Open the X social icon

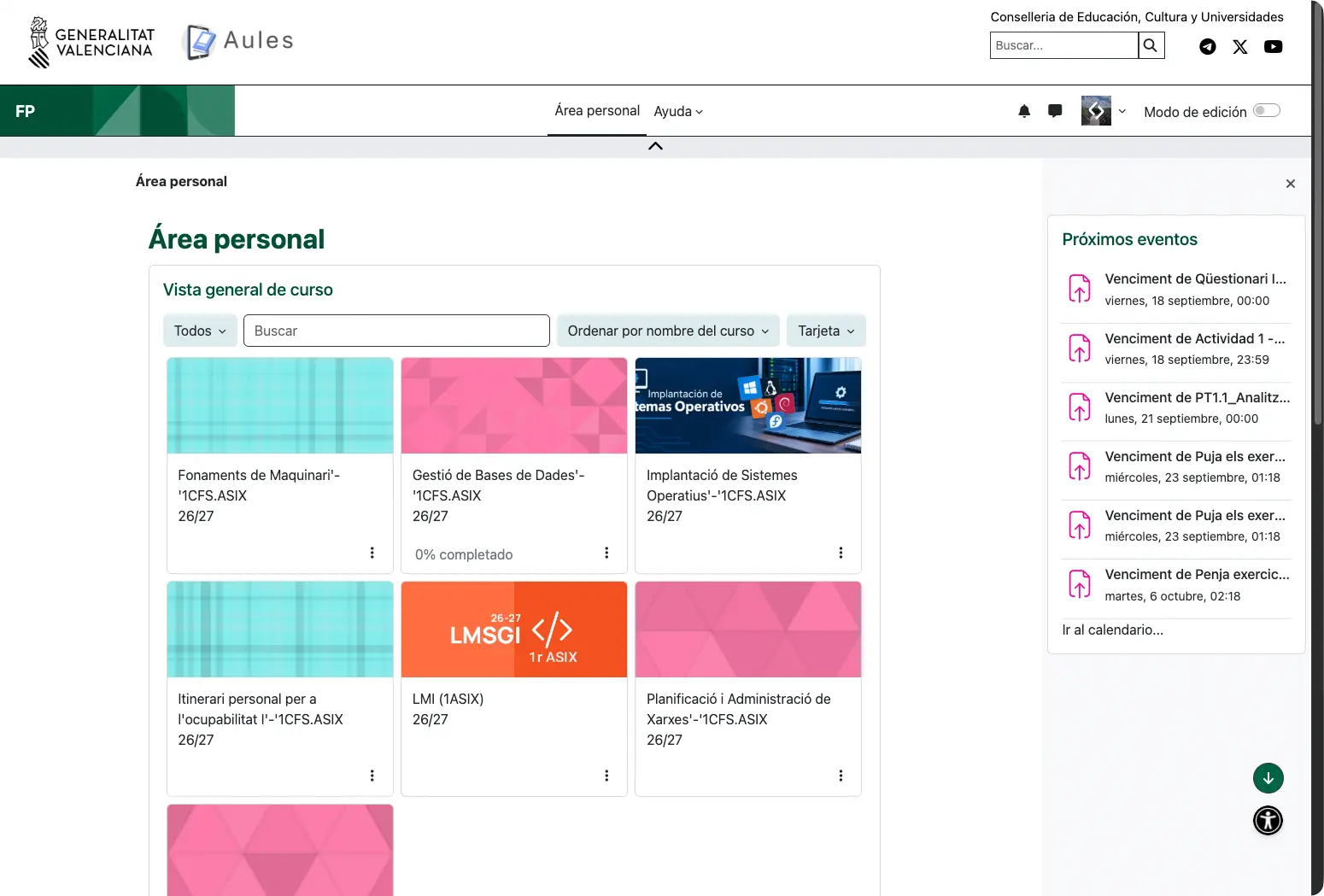(1240, 47)
